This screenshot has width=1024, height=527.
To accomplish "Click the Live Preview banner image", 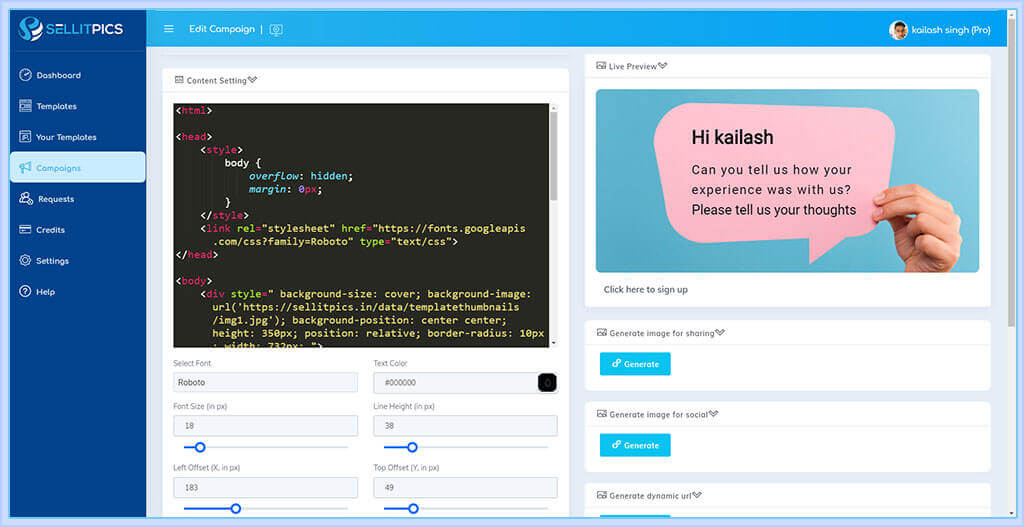I will (787, 181).
